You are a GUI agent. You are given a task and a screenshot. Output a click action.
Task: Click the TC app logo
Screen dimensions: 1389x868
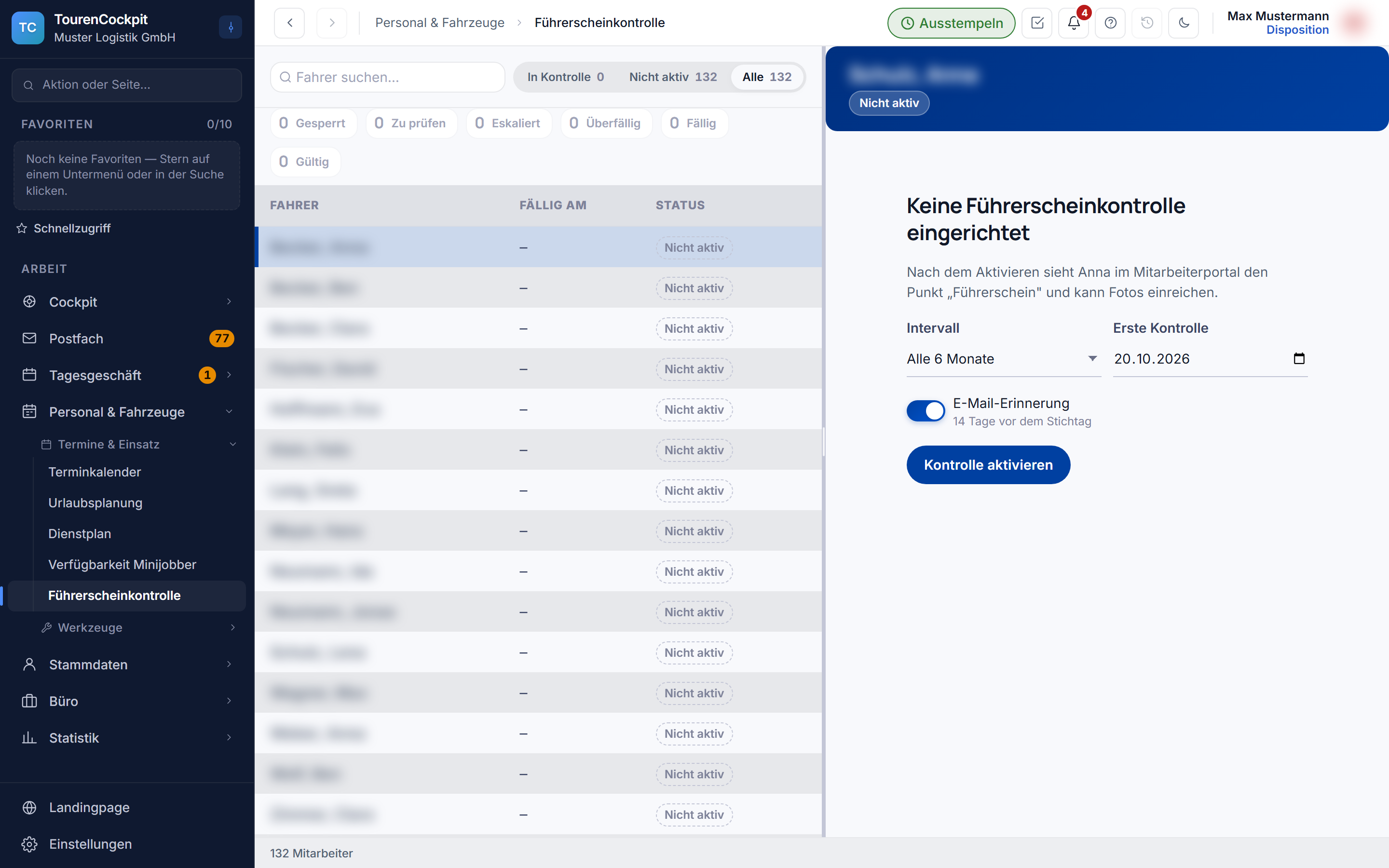[27, 27]
